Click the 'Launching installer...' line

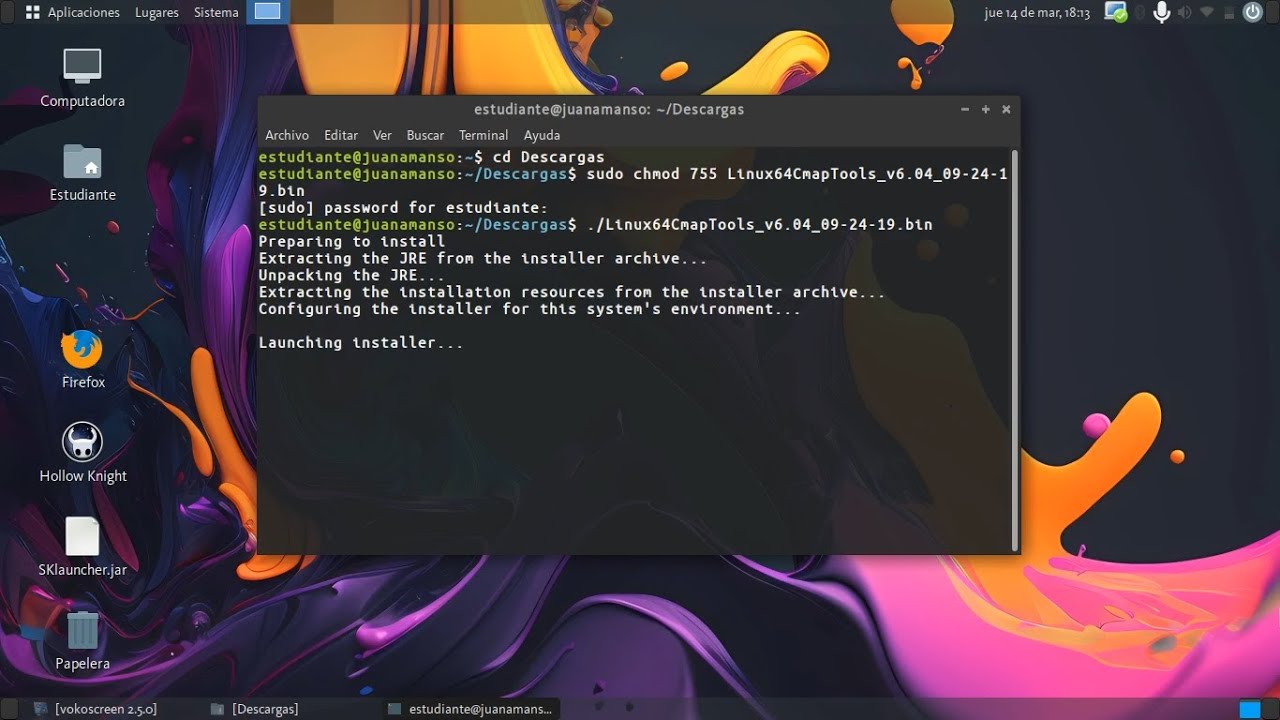(x=361, y=343)
